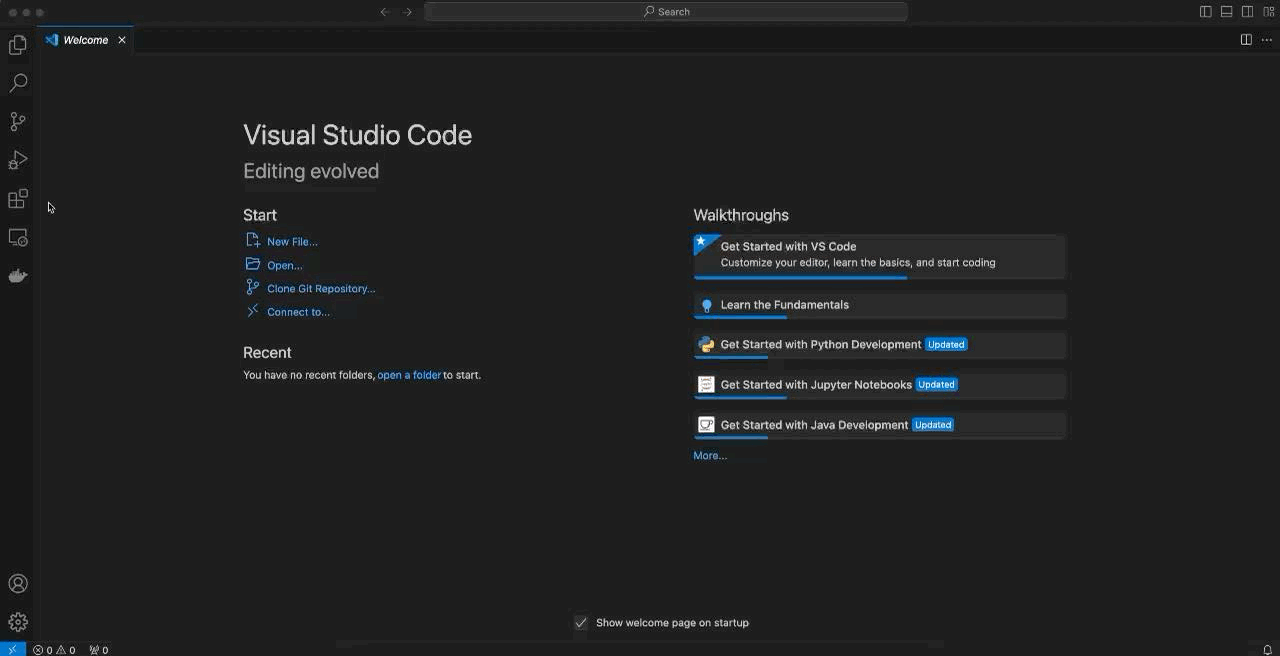Open the Manage gear menu
This screenshot has height=656, width=1280.
click(x=17, y=621)
